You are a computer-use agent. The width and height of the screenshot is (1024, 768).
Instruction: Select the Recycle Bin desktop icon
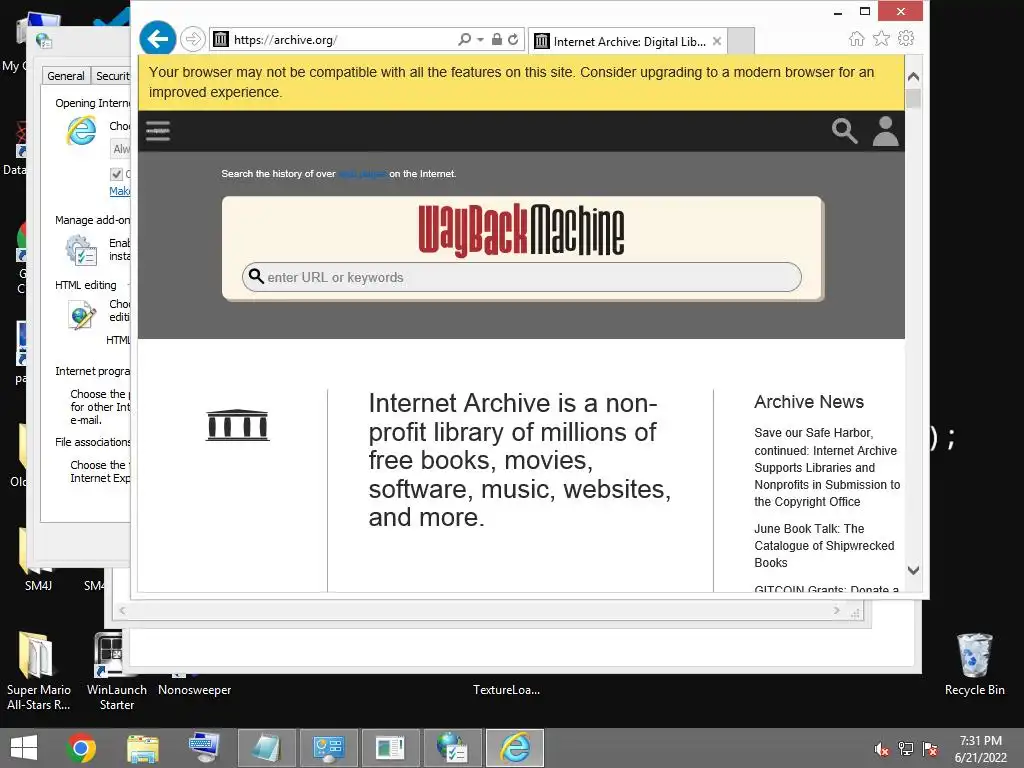click(x=974, y=664)
